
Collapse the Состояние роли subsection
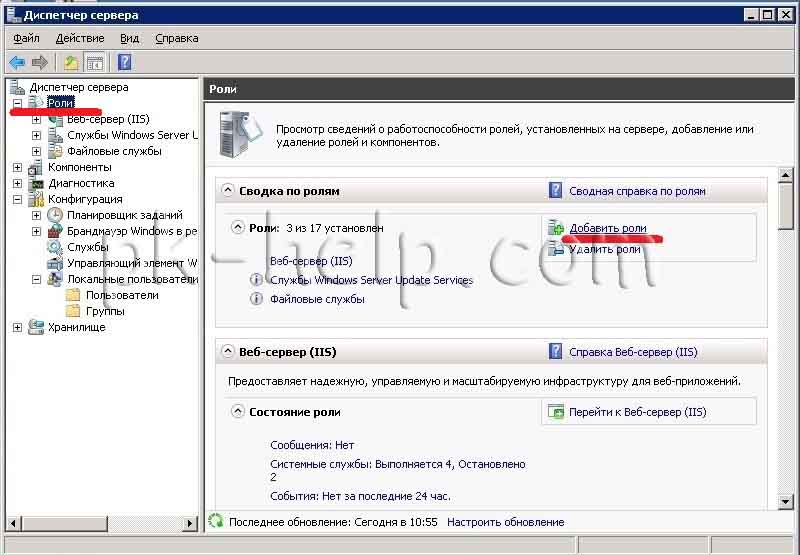coord(238,411)
